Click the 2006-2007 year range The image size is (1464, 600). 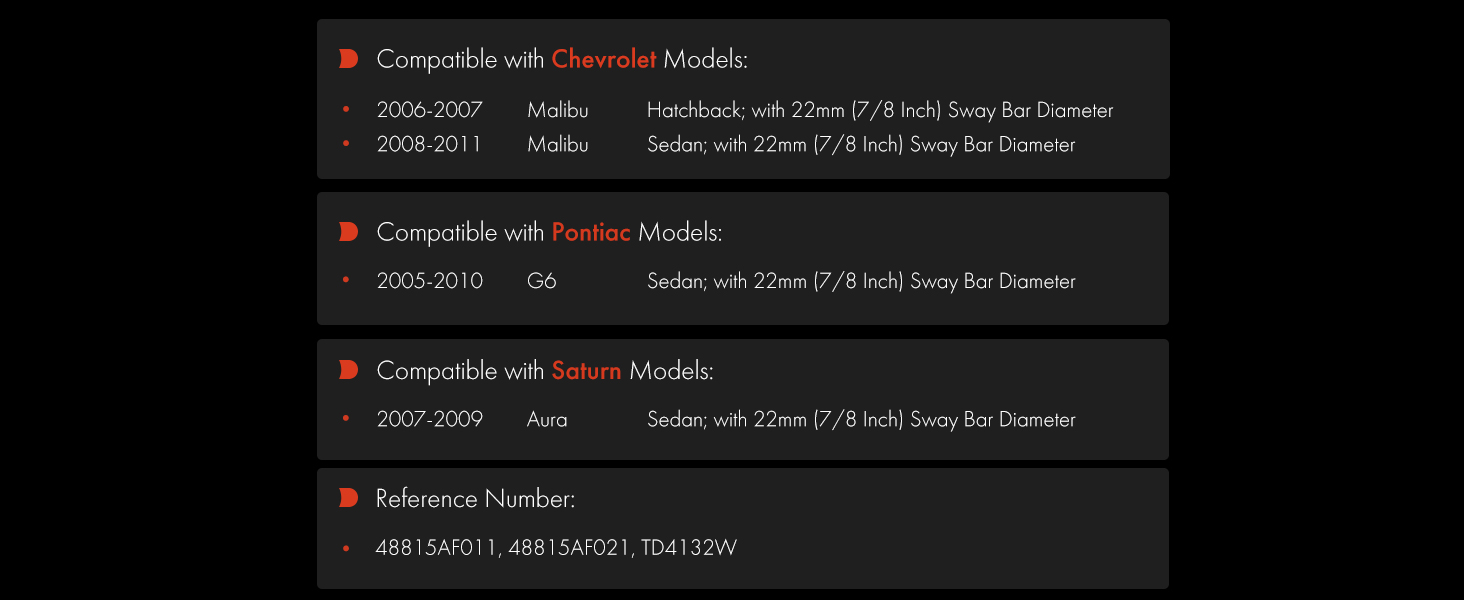[430, 110]
